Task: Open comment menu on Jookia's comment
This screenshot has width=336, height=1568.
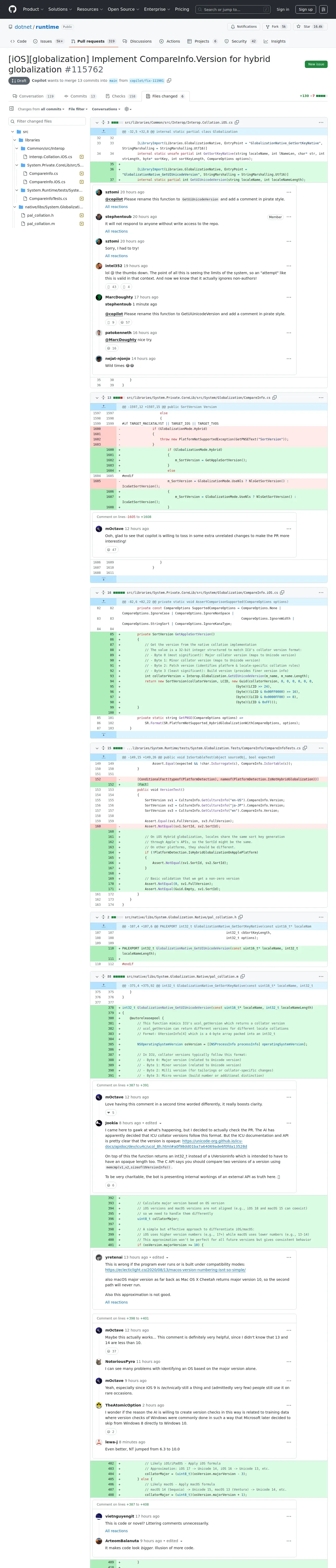Action: (x=289, y=1123)
